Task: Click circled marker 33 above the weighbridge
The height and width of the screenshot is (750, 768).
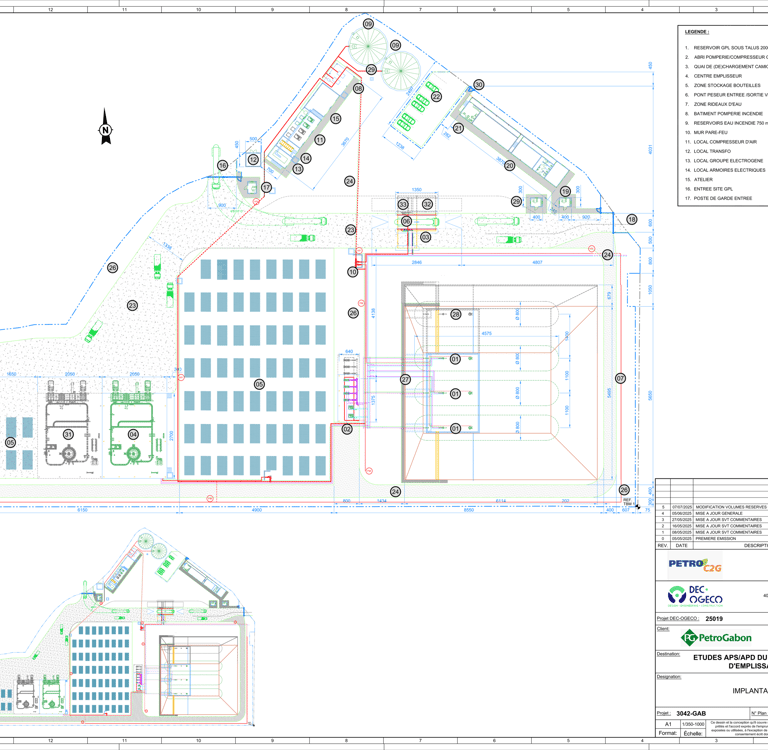Action: 403,204
